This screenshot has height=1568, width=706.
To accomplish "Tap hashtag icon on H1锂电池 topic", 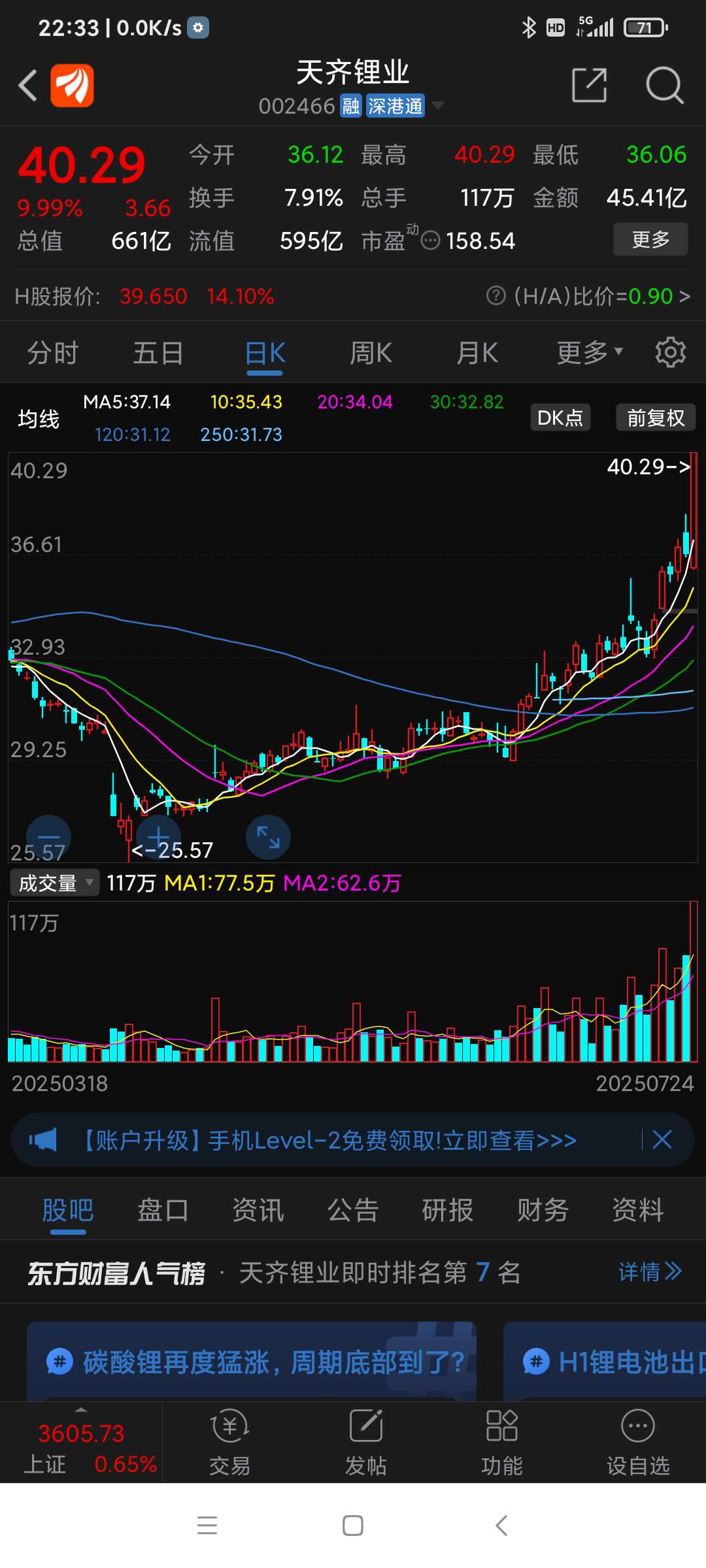I will [x=536, y=1362].
